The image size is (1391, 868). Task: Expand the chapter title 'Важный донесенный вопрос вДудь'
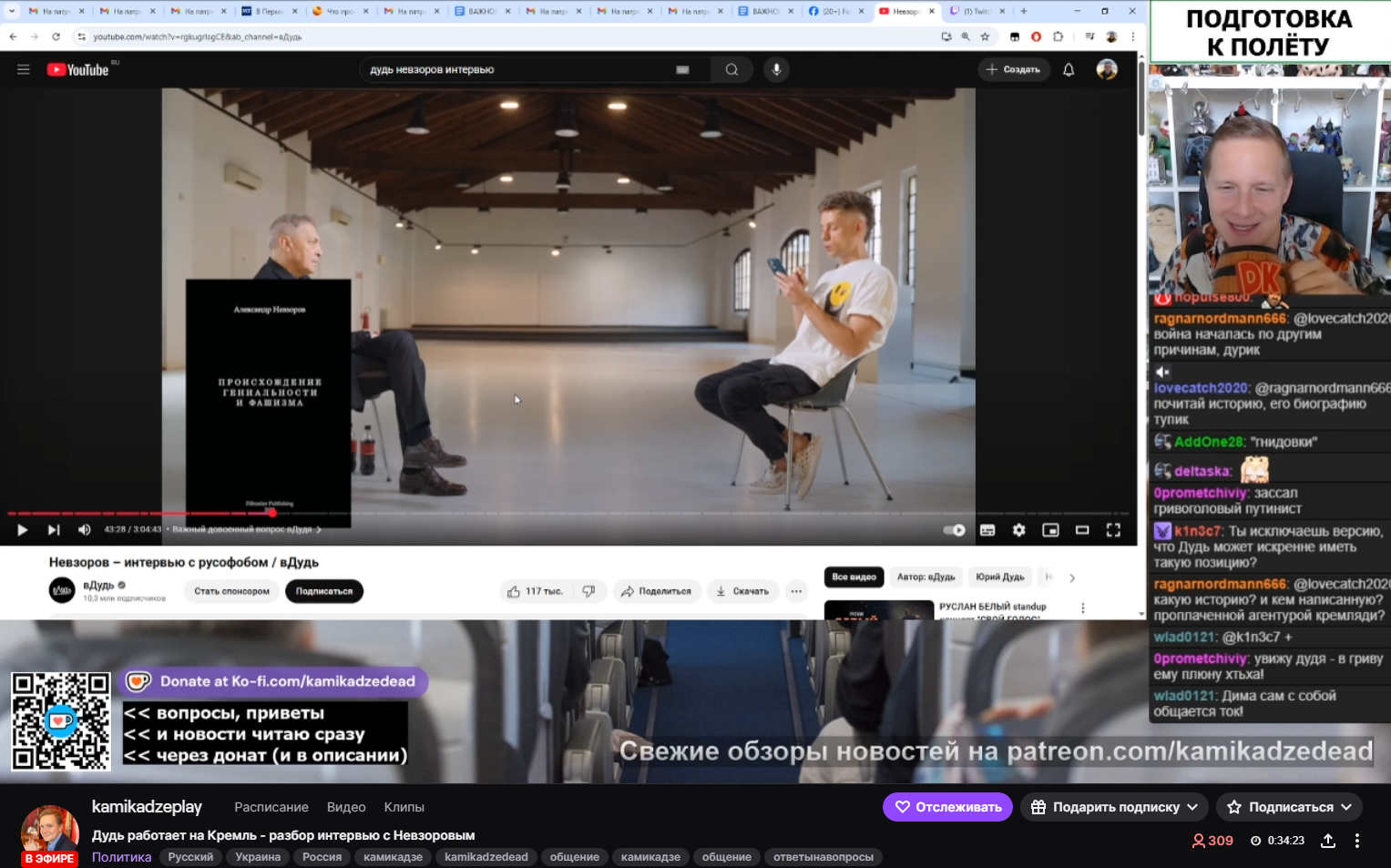click(x=246, y=529)
